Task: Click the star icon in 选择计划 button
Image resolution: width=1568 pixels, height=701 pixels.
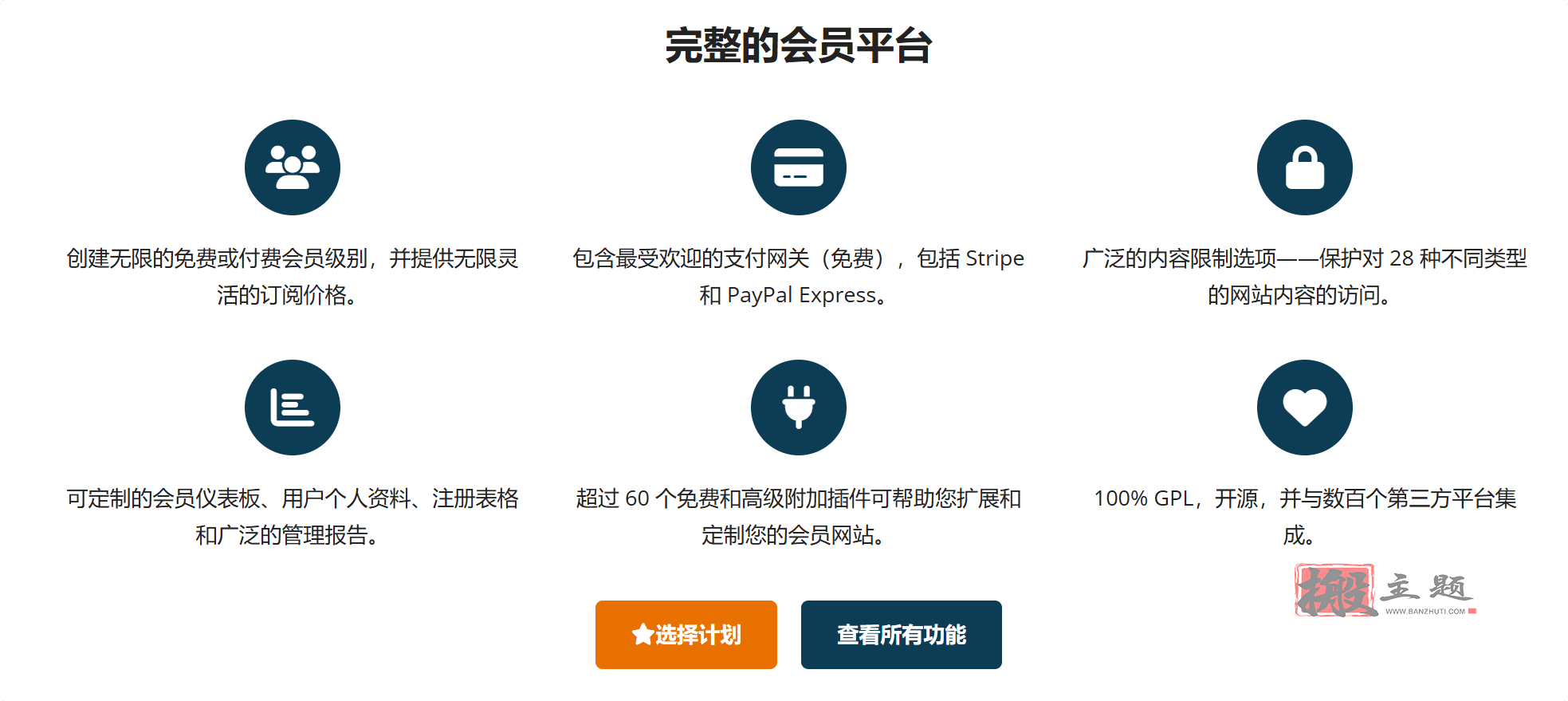Action: (643, 635)
